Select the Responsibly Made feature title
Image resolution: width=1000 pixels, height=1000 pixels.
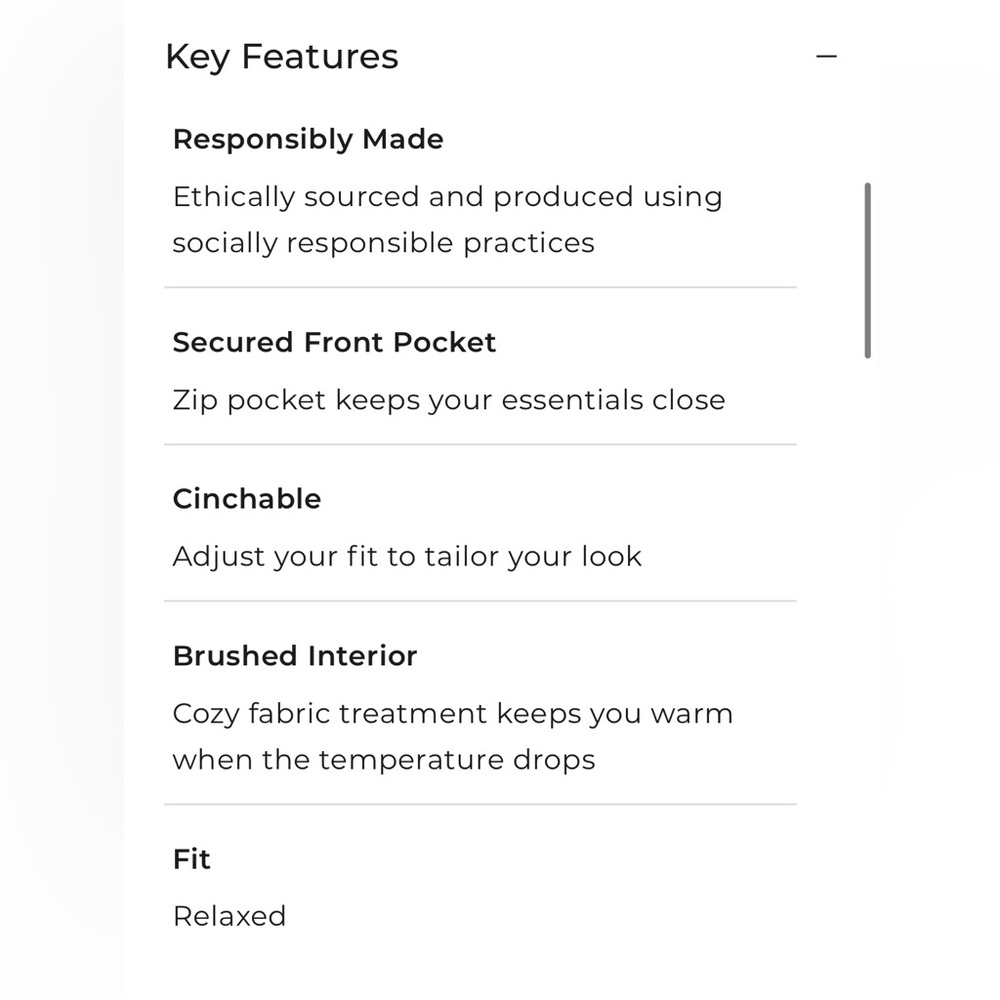point(308,140)
